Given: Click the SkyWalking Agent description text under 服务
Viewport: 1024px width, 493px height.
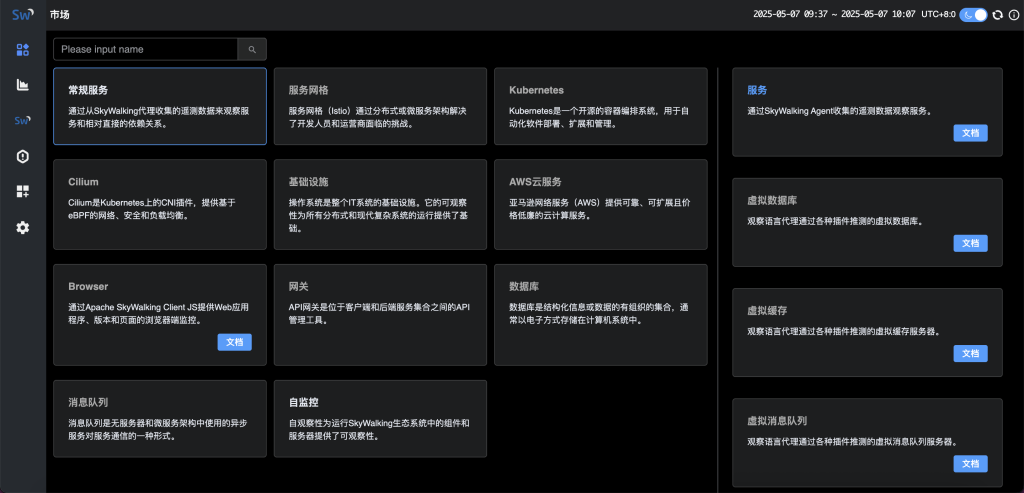Looking at the screenshot, I should click(839, 111).
